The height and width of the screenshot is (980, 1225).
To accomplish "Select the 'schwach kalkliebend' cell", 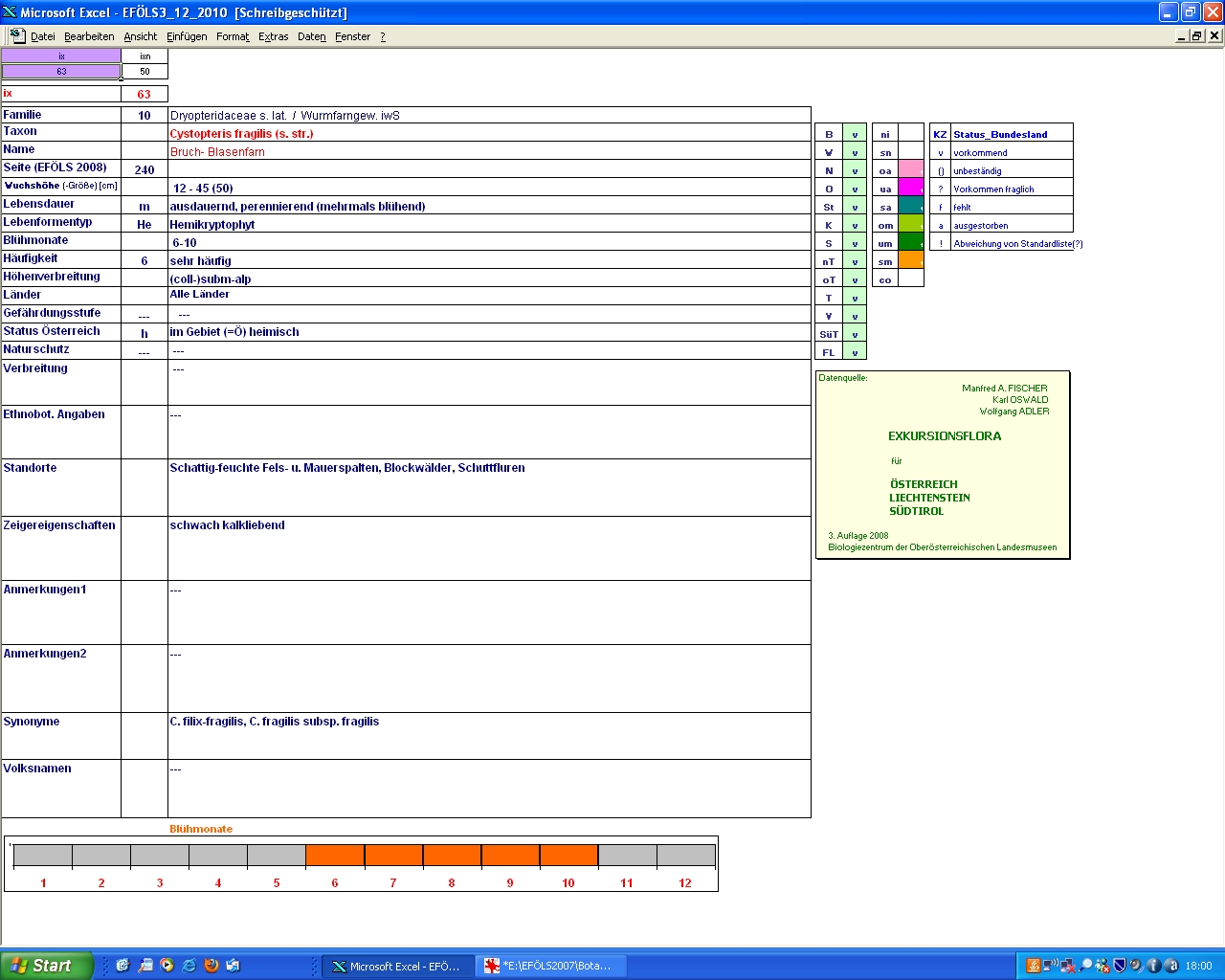I will (489, 548).
